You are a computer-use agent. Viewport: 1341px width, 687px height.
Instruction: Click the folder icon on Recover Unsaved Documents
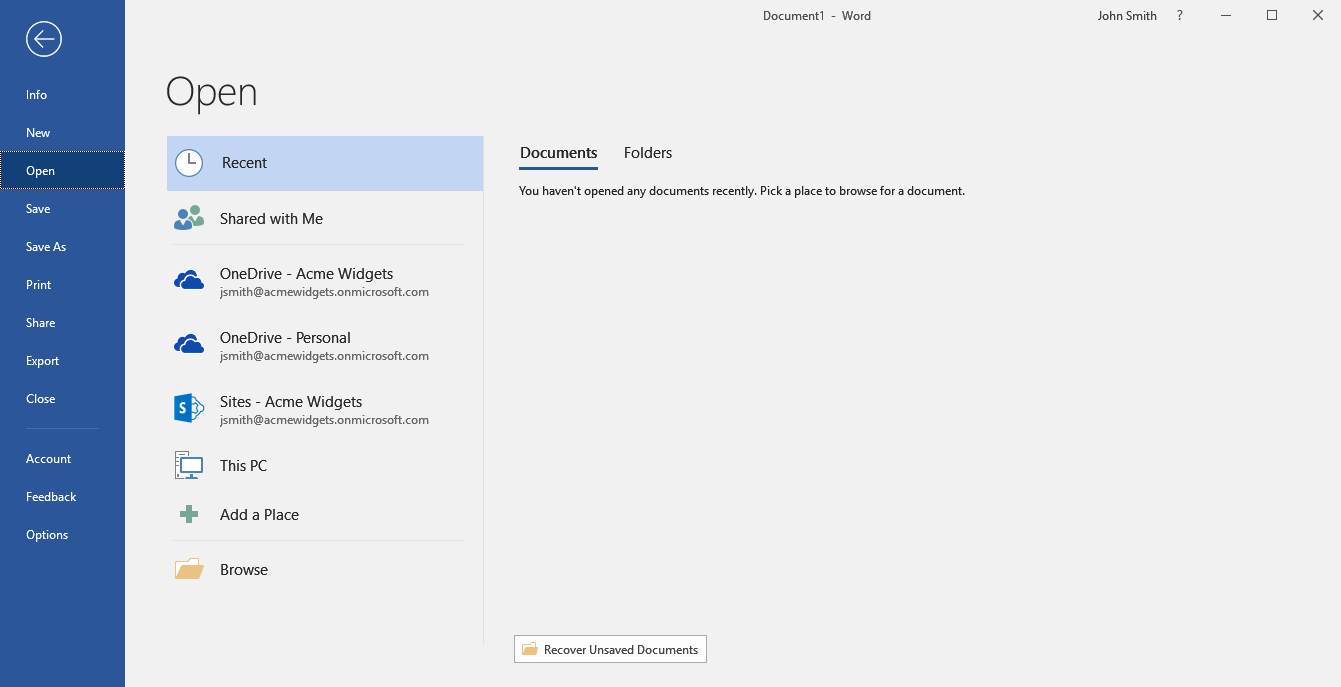tap(530, 650)
